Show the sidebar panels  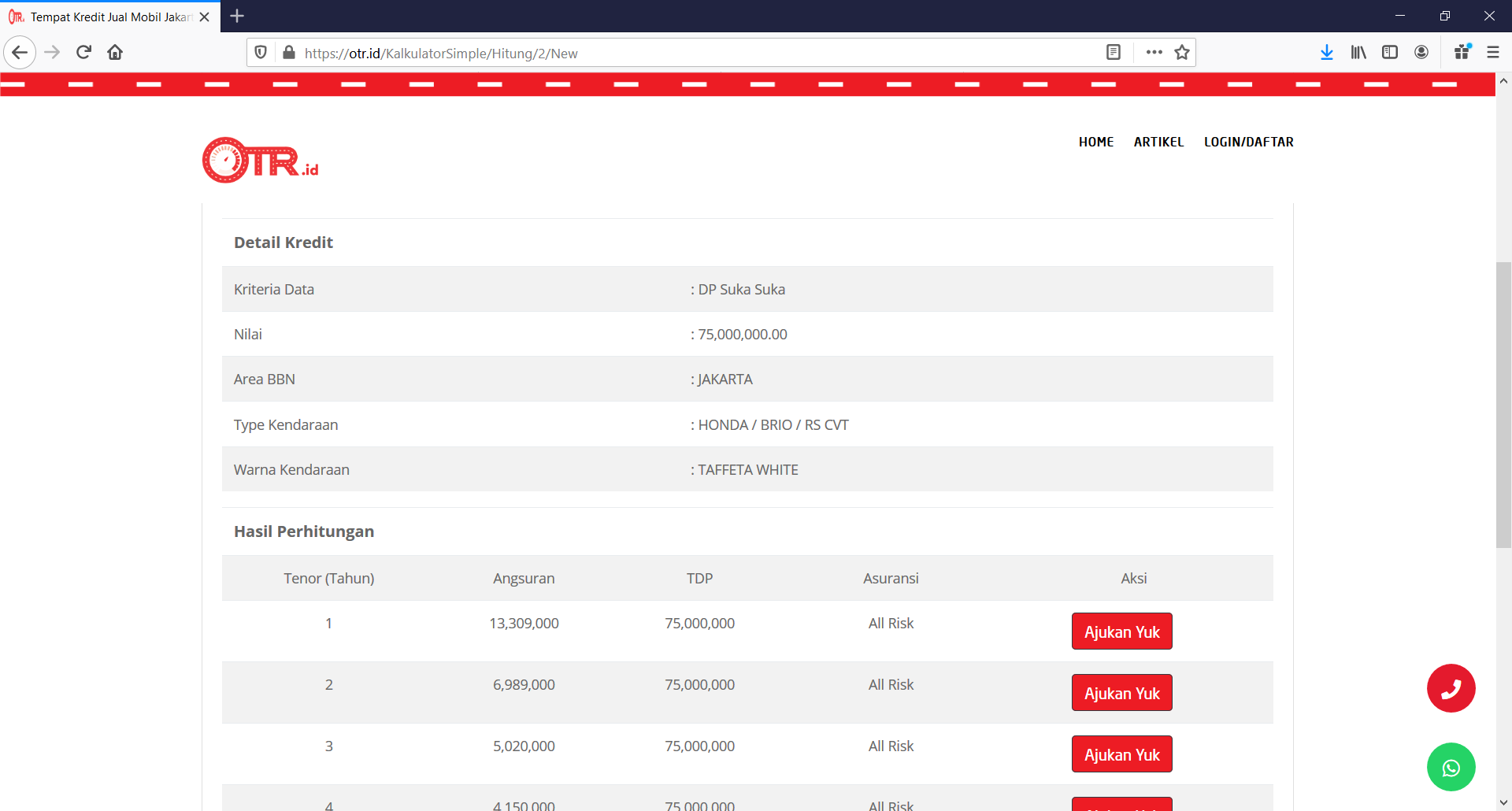(x=1390, y=53)
